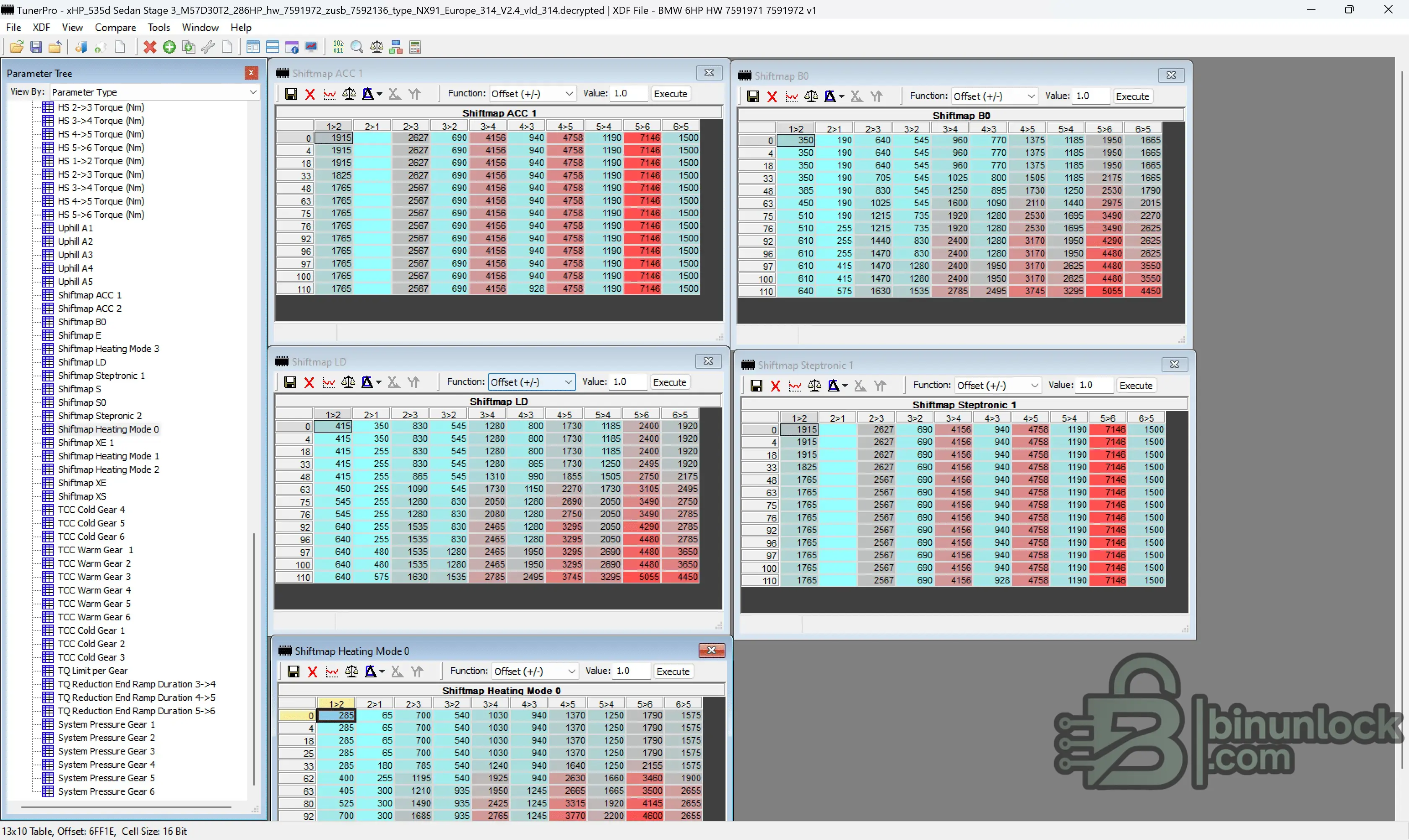Click the red X delete icon in main toolbar
This screenshot has width=1409, height=840.
tap(150, 47)
